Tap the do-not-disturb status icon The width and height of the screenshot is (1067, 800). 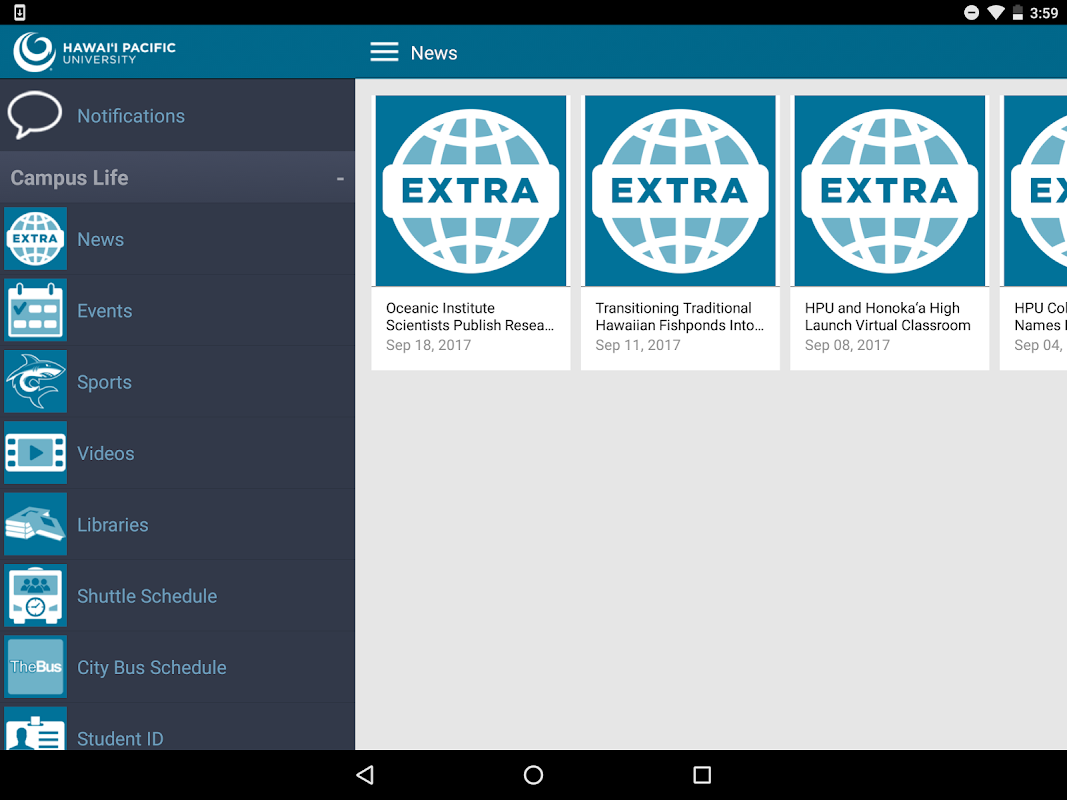point(972,12)
